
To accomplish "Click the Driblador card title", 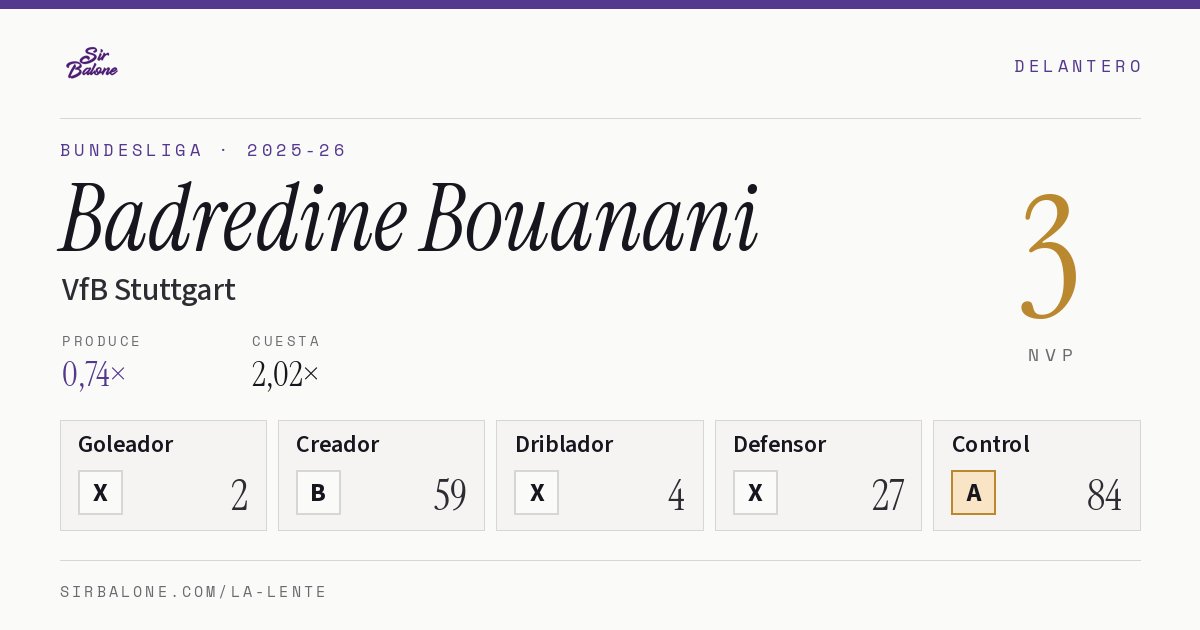I will pos(564,444).
